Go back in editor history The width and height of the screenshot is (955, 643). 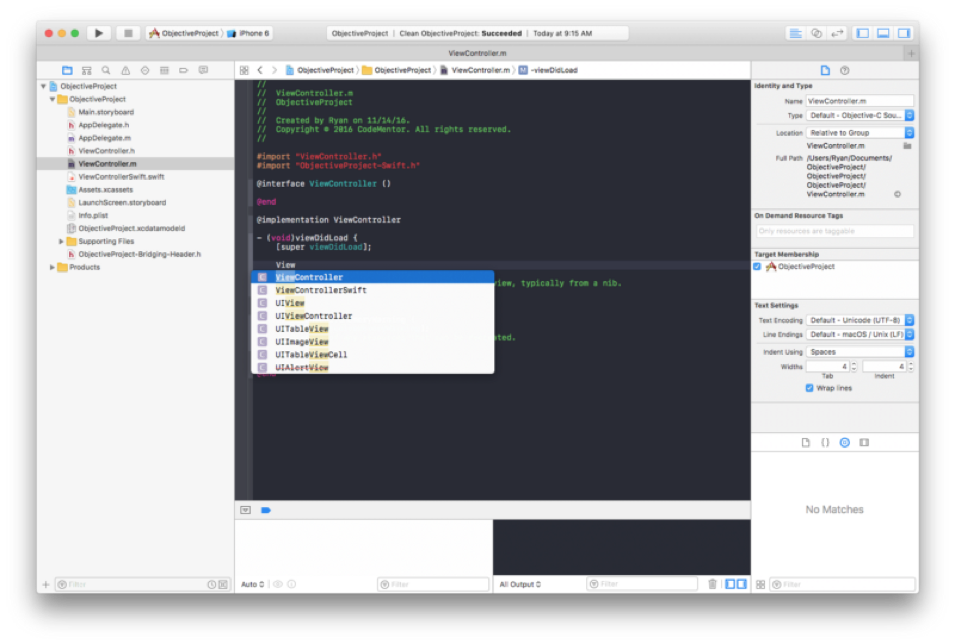point(260,71)
